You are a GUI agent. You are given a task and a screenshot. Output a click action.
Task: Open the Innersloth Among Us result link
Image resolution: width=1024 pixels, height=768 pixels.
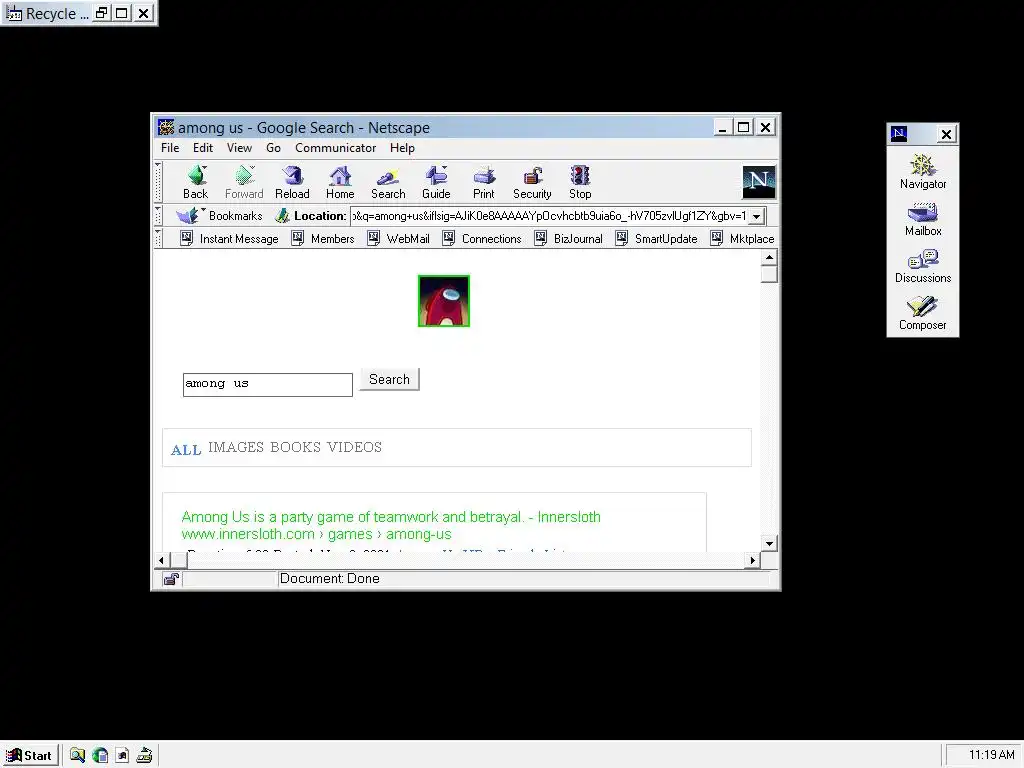point(391,517)
